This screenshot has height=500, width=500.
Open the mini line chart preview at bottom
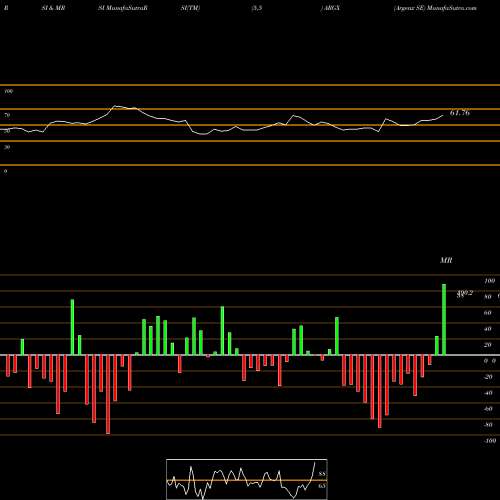point(247,479)
